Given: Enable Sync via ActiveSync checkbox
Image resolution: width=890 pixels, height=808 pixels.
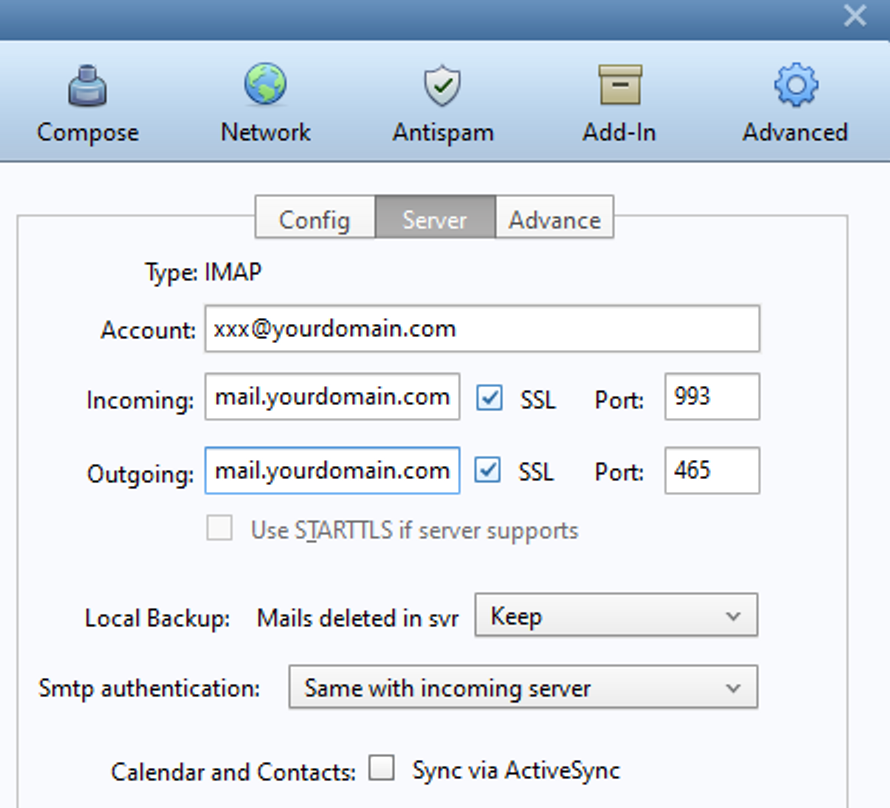Looking at the screenshot, I should click(x=381, y=769).
